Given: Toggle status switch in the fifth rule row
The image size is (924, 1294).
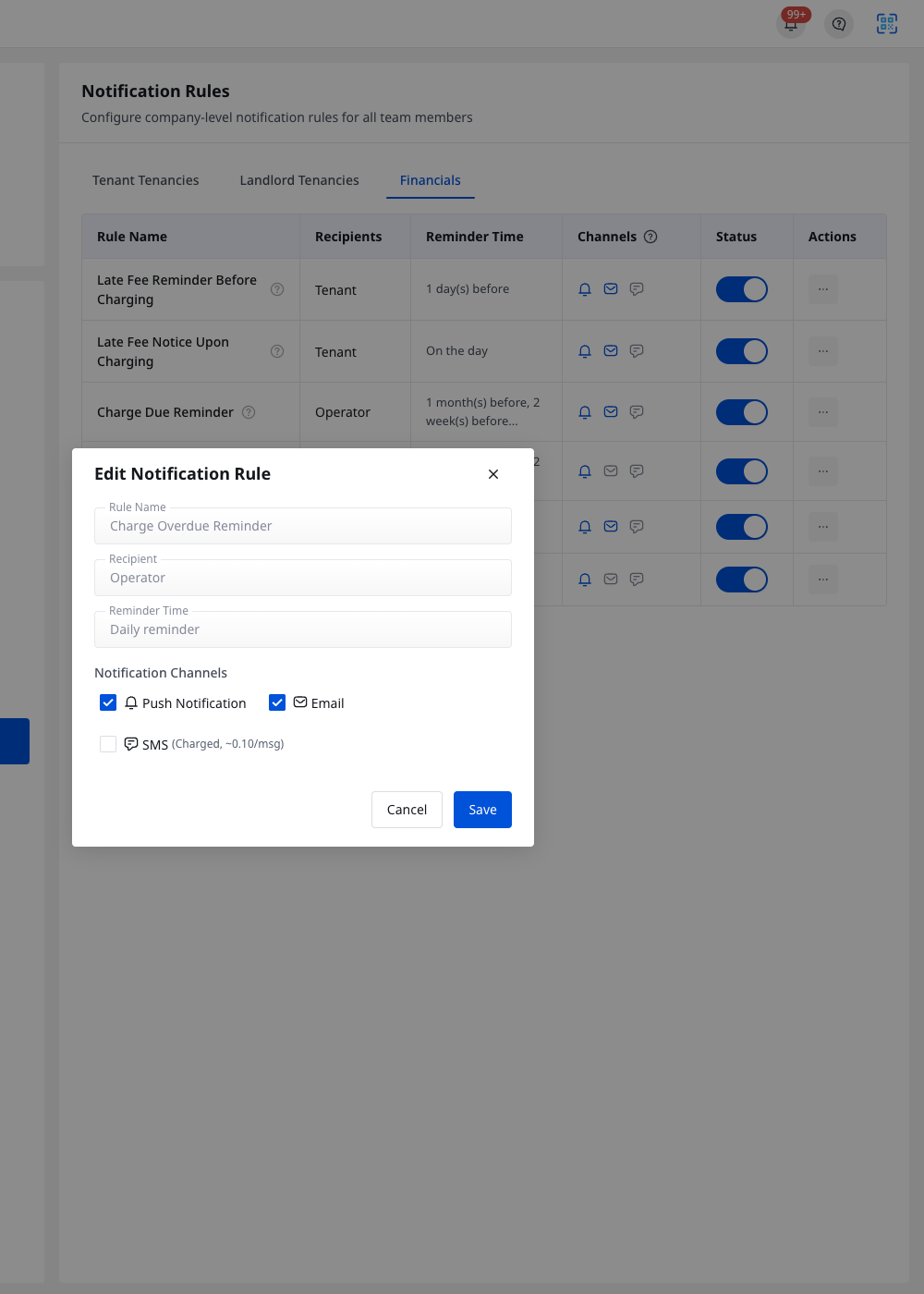Looking at the screenshot, I should coord(742,527).
